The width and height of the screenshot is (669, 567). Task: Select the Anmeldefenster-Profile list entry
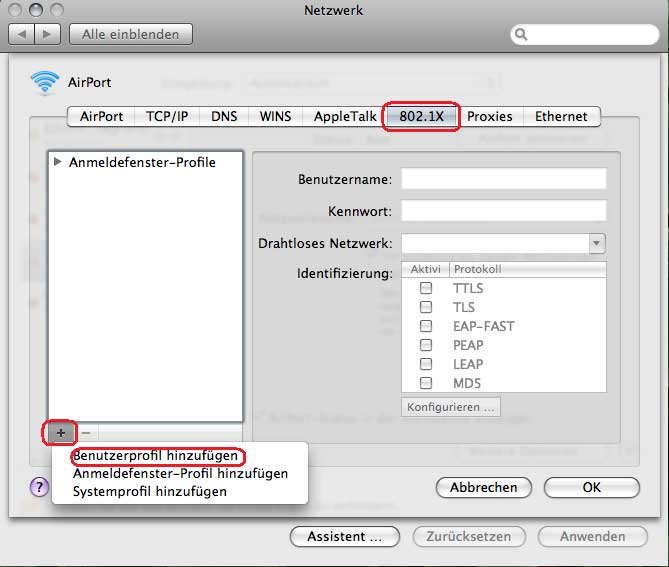click(145, 162)
